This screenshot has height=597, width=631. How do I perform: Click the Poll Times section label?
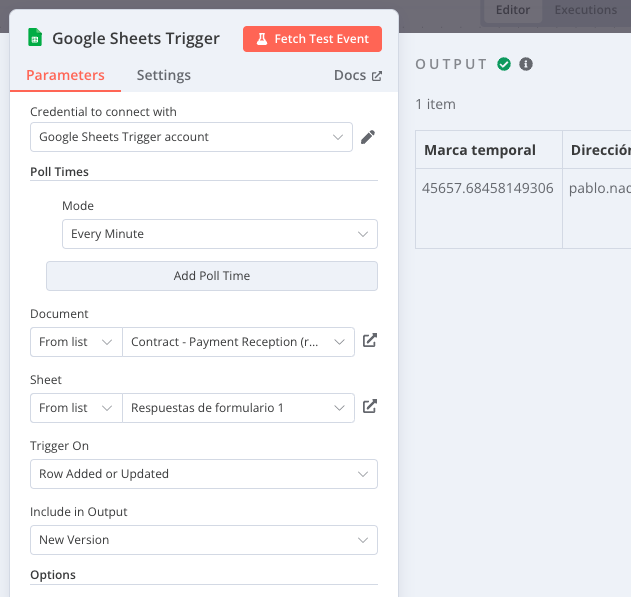click(x=59, y=172)
